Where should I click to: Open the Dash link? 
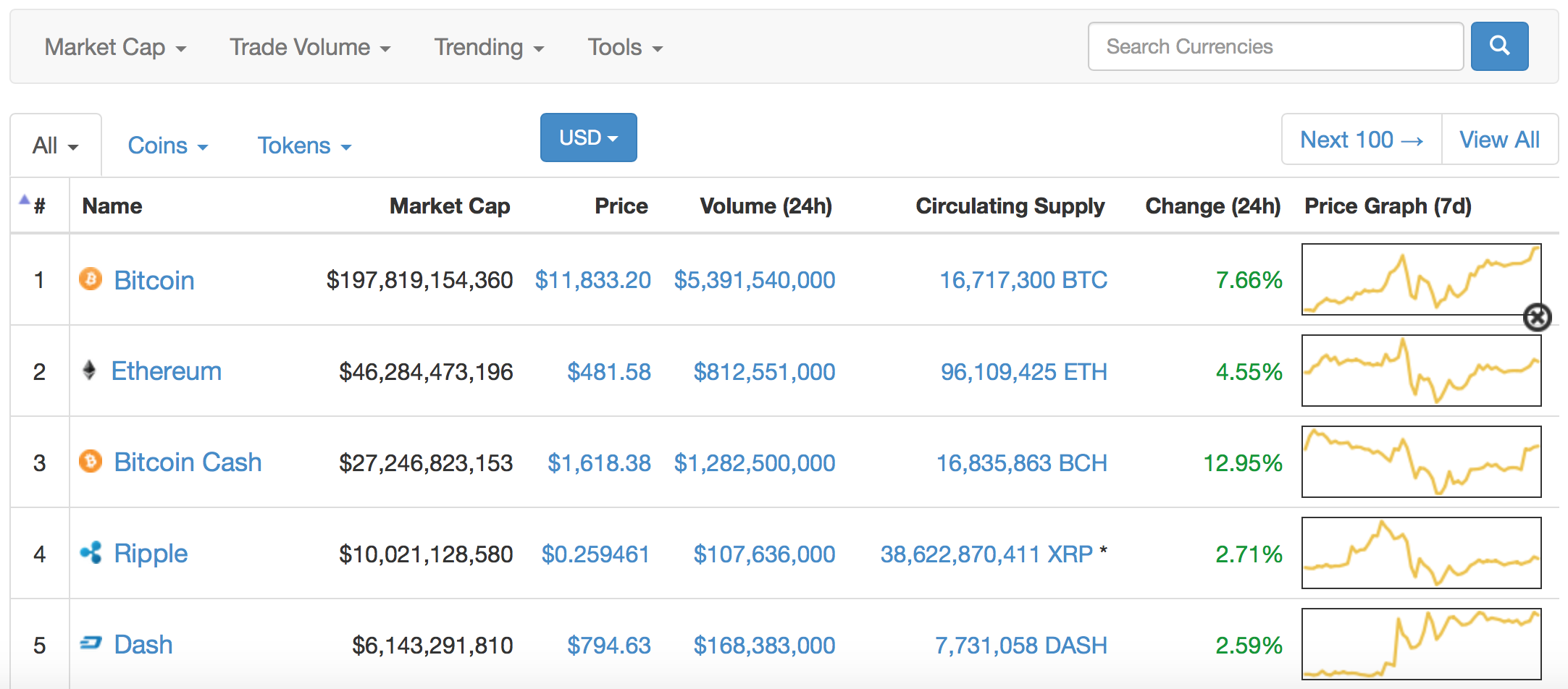(143, 645)
